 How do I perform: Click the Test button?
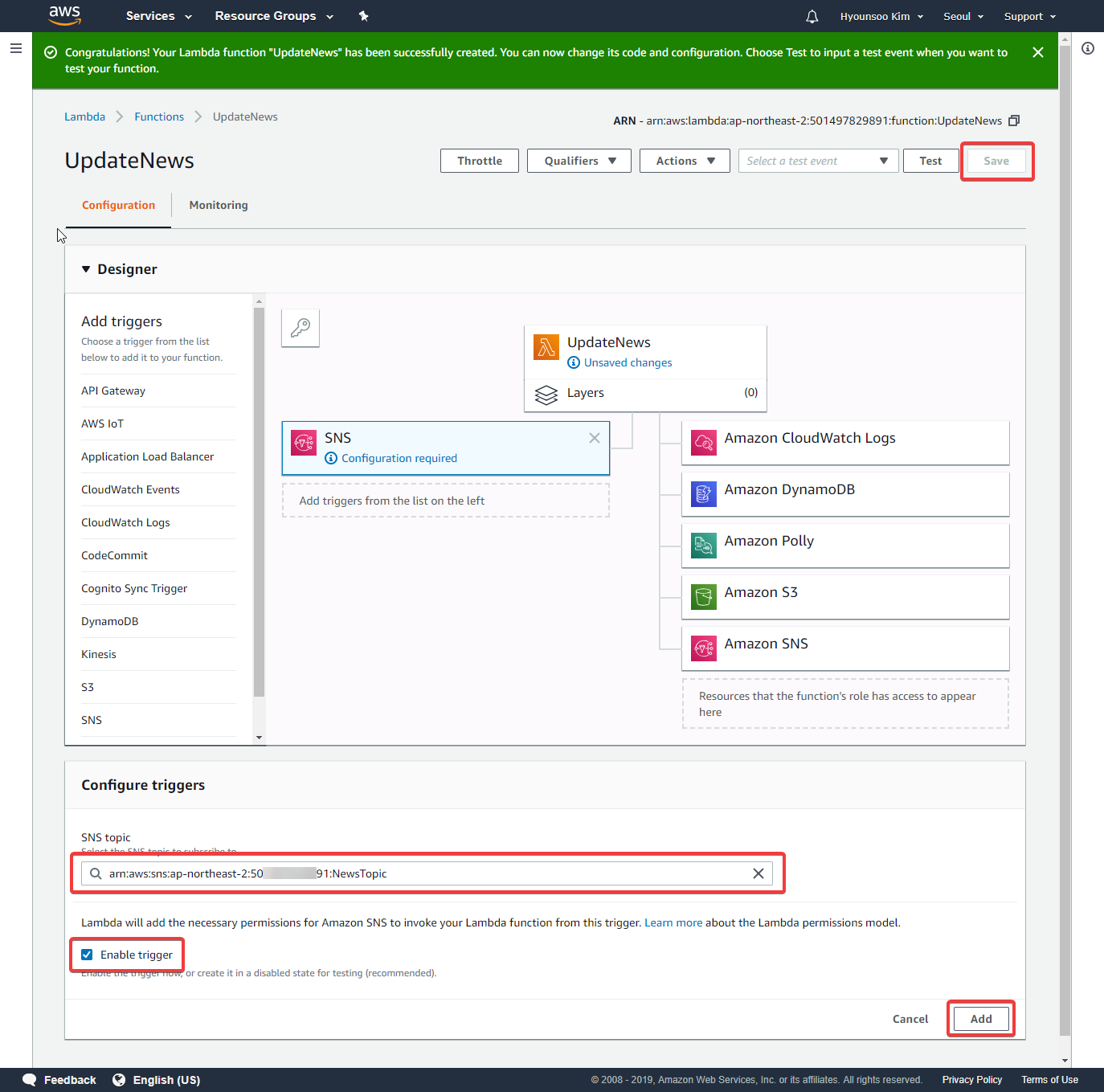[x=930, y=161]
